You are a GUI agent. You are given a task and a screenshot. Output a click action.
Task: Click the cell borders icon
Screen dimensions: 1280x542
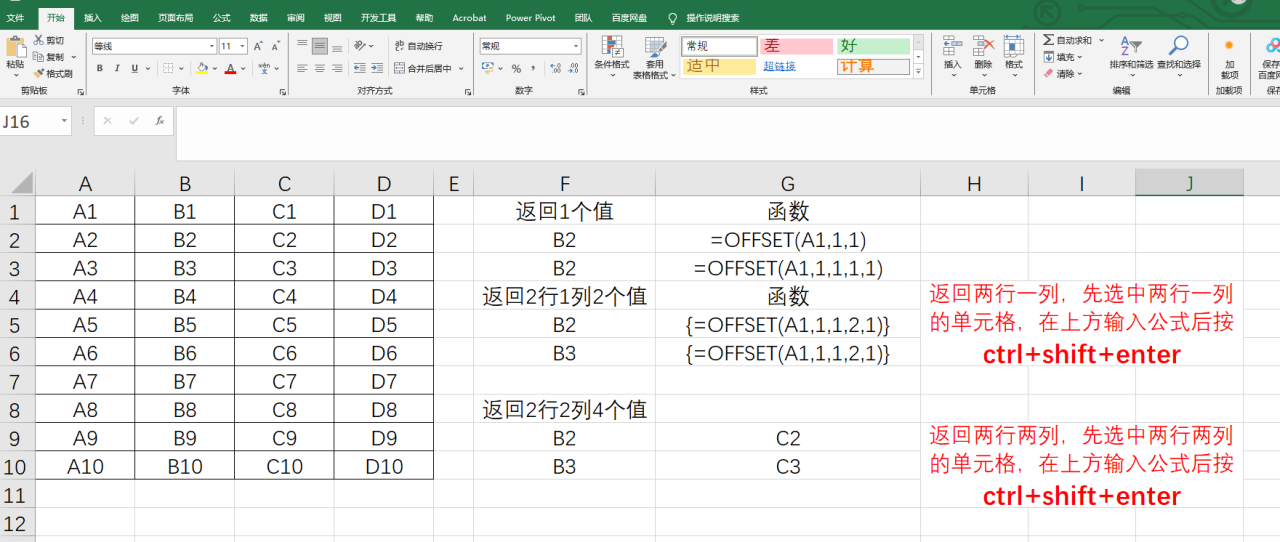168,68
